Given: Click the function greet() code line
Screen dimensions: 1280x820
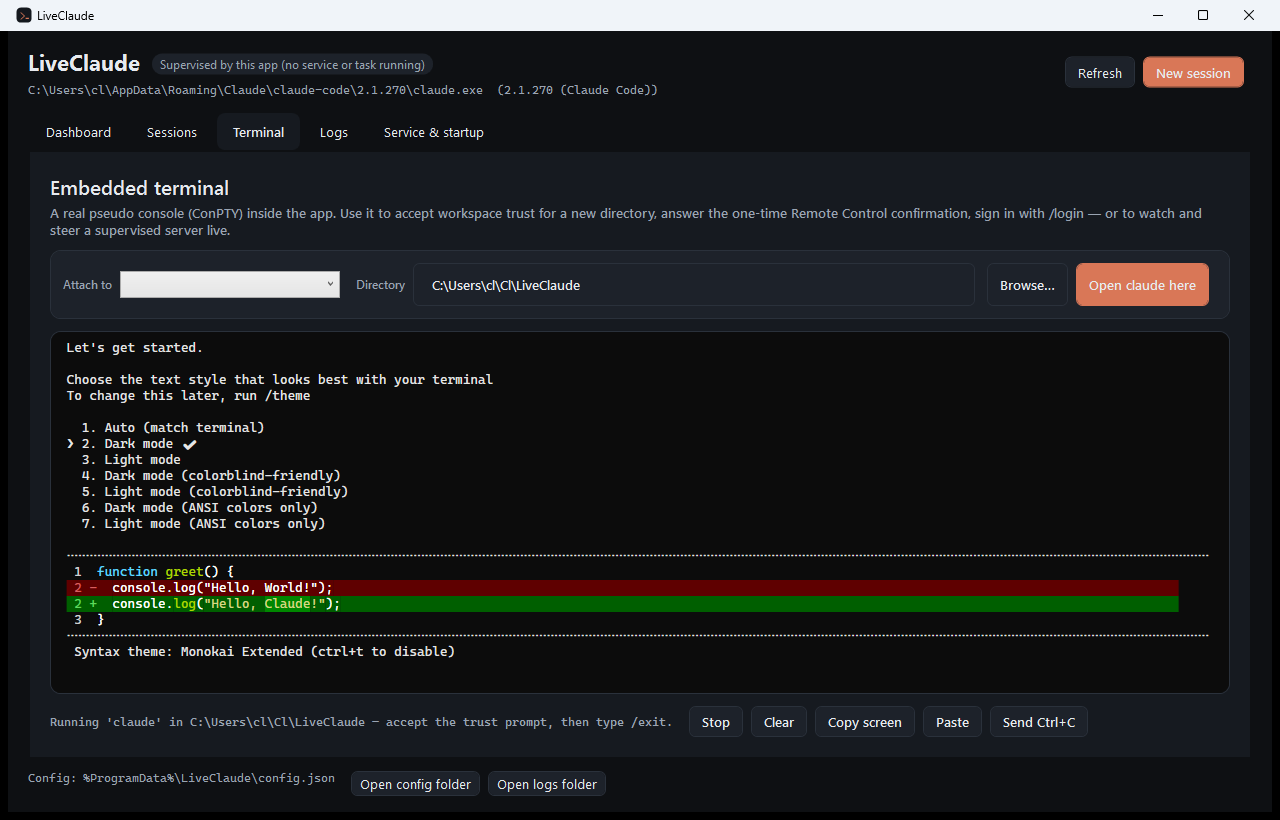Looking at the screenshot, I should [x=154, y=571].
